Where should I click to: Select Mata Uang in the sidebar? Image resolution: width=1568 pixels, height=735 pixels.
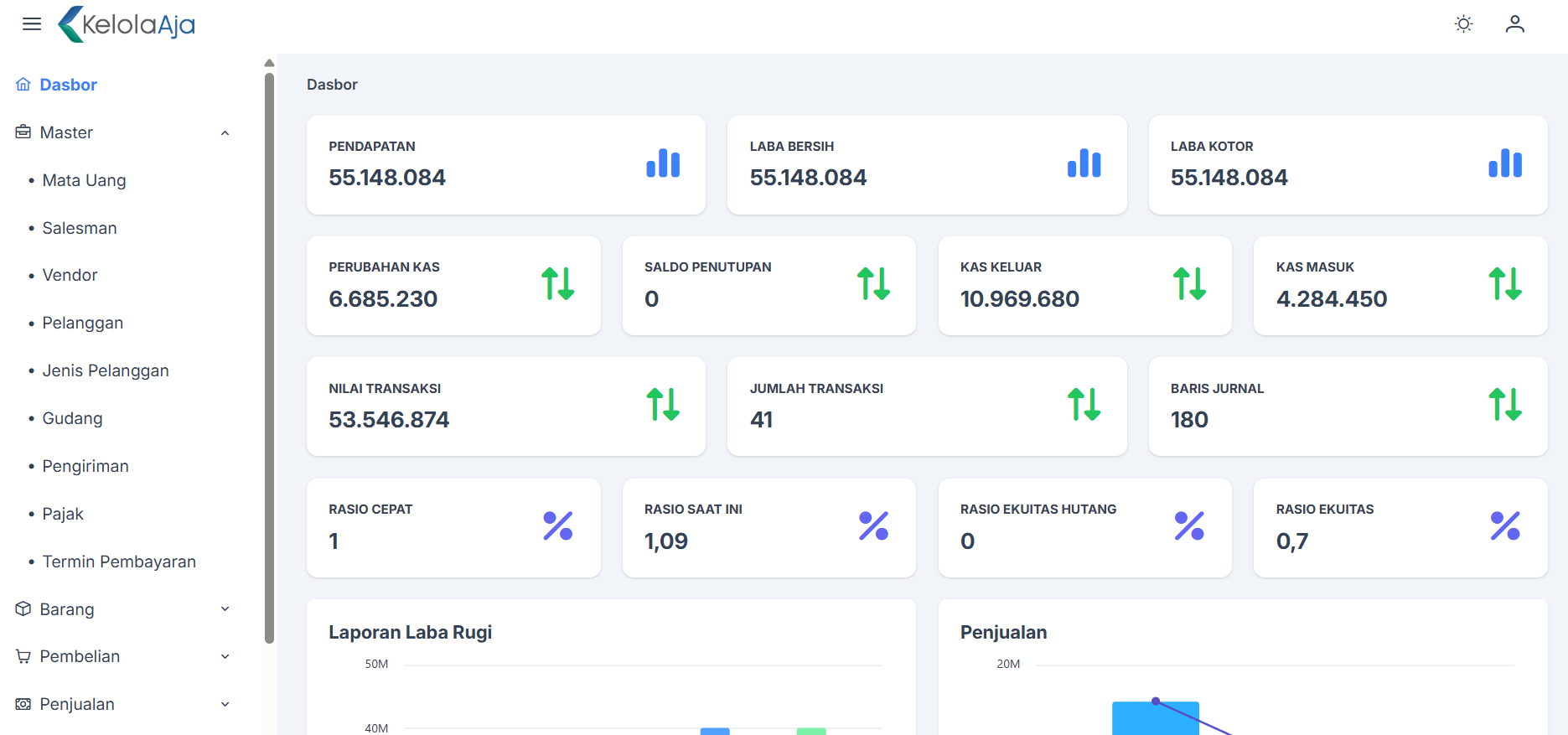click(x=84, y=180)
